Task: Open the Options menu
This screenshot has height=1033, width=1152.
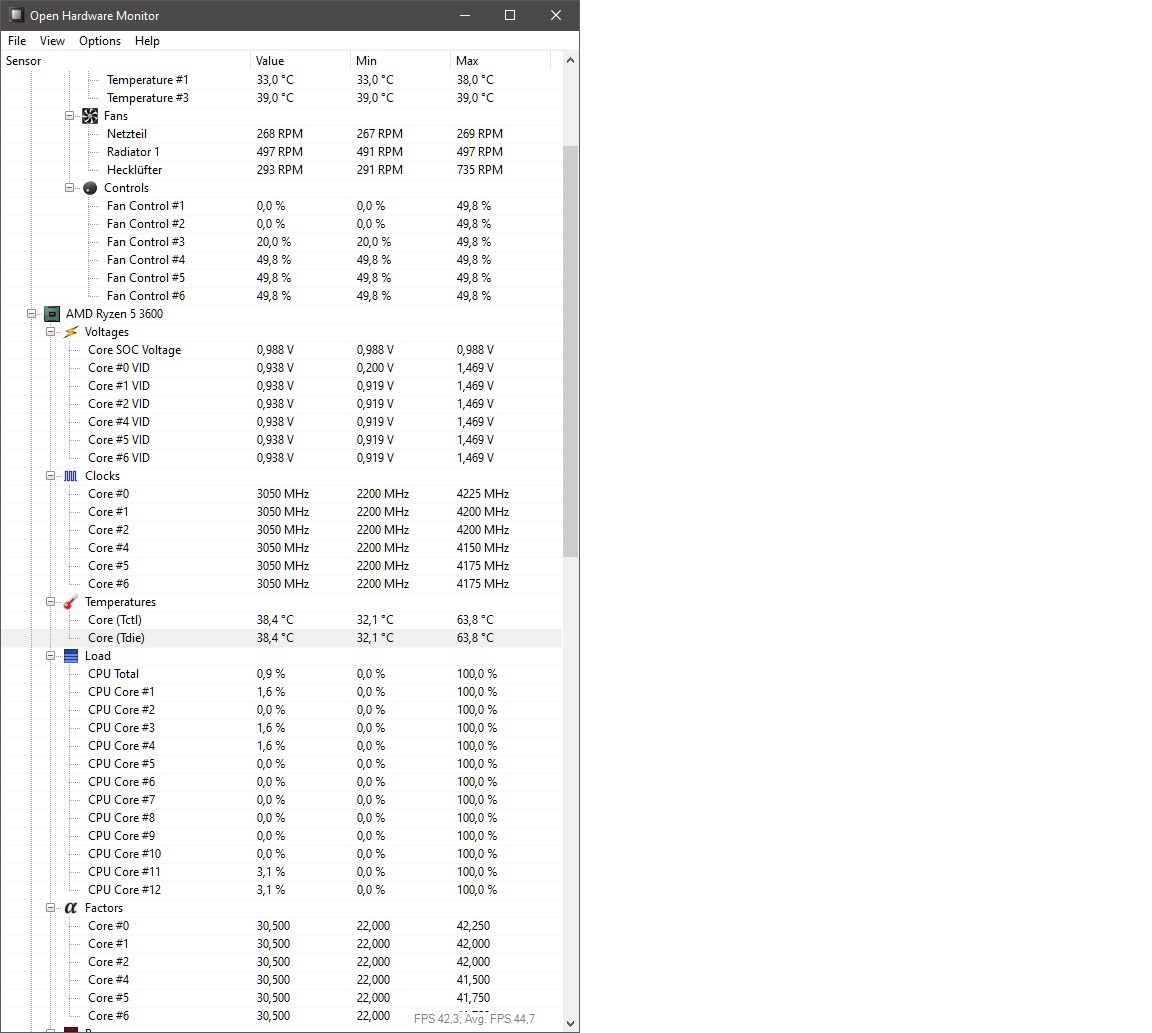Action: click(100, 41)
